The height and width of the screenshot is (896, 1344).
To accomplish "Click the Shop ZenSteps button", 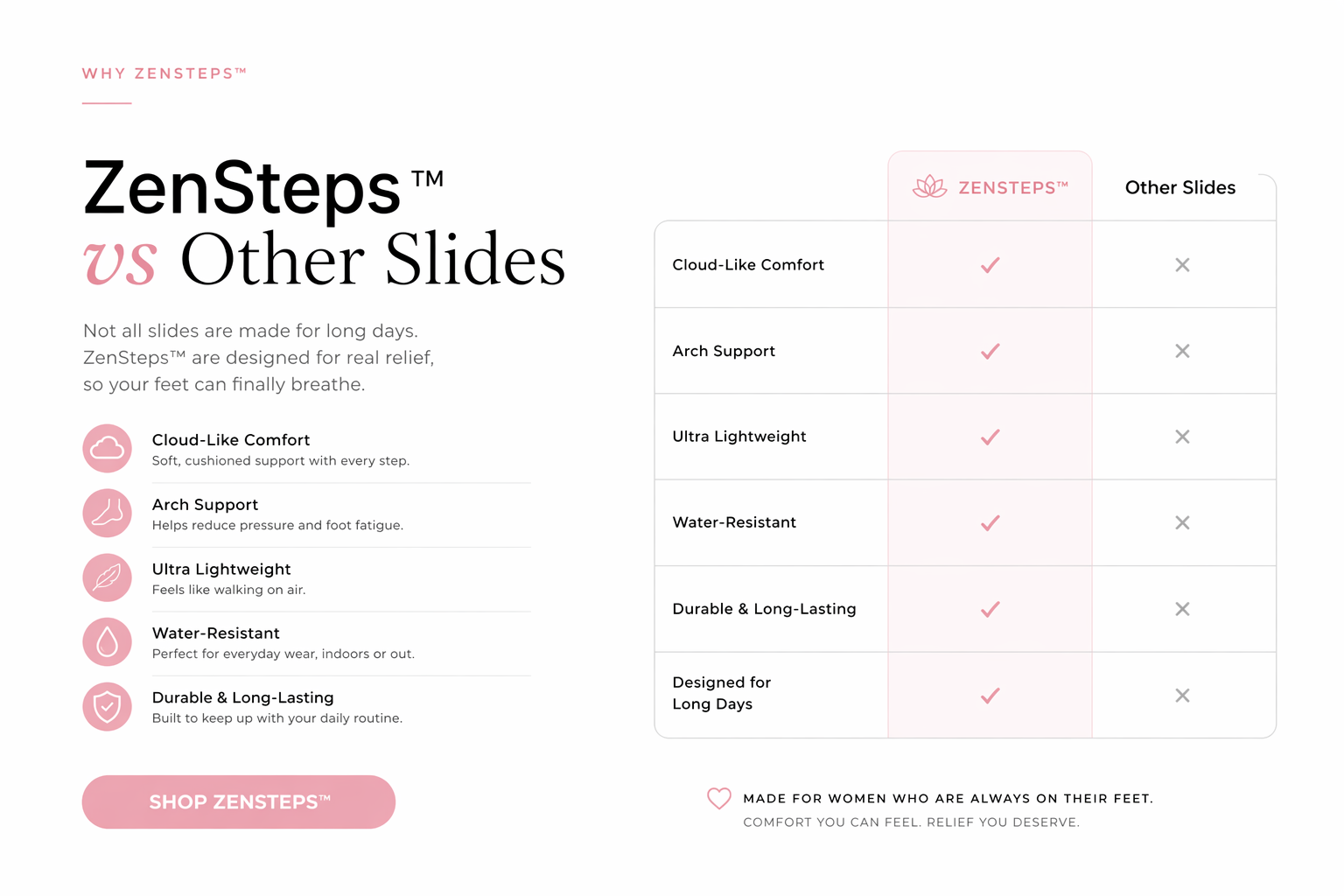I will pos(239,801).
